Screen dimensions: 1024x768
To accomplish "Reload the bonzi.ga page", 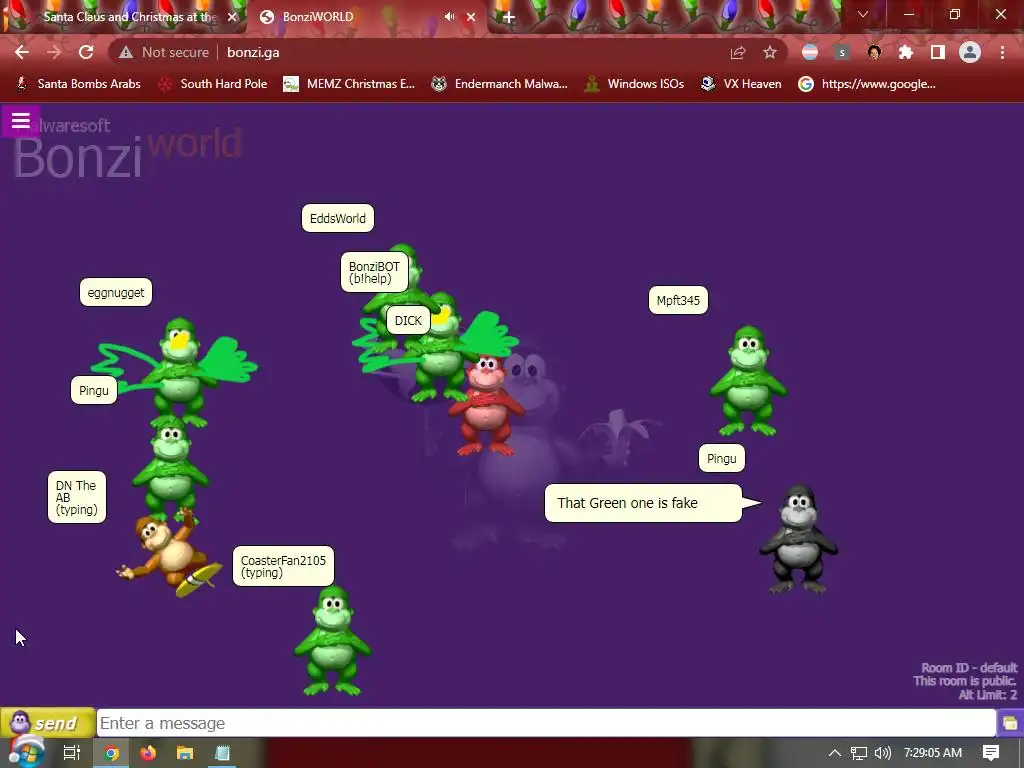I will [86, 52].
